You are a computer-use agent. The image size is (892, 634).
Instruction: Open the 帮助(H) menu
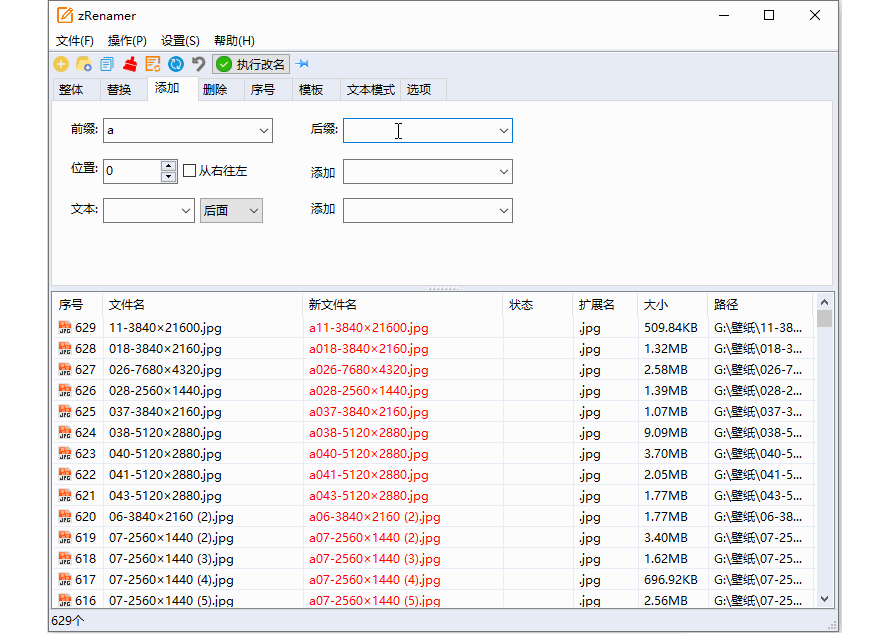[231, 41]
